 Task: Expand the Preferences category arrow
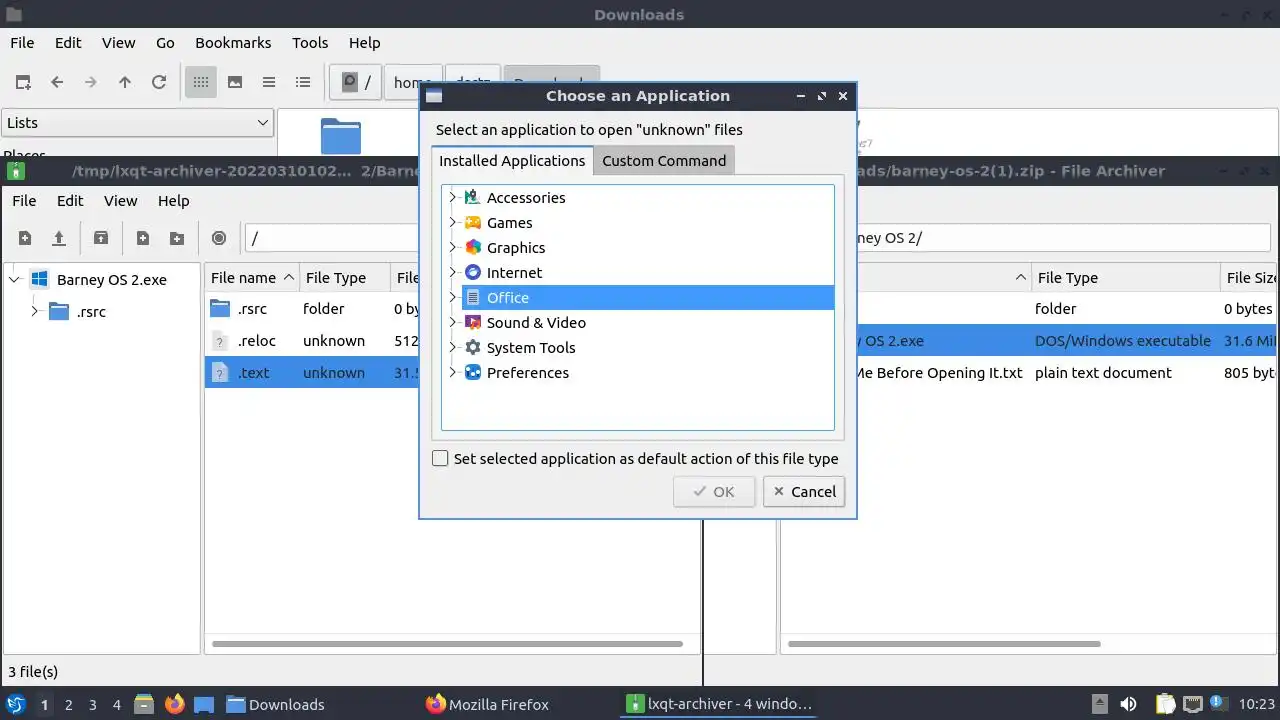click(452, 372)
